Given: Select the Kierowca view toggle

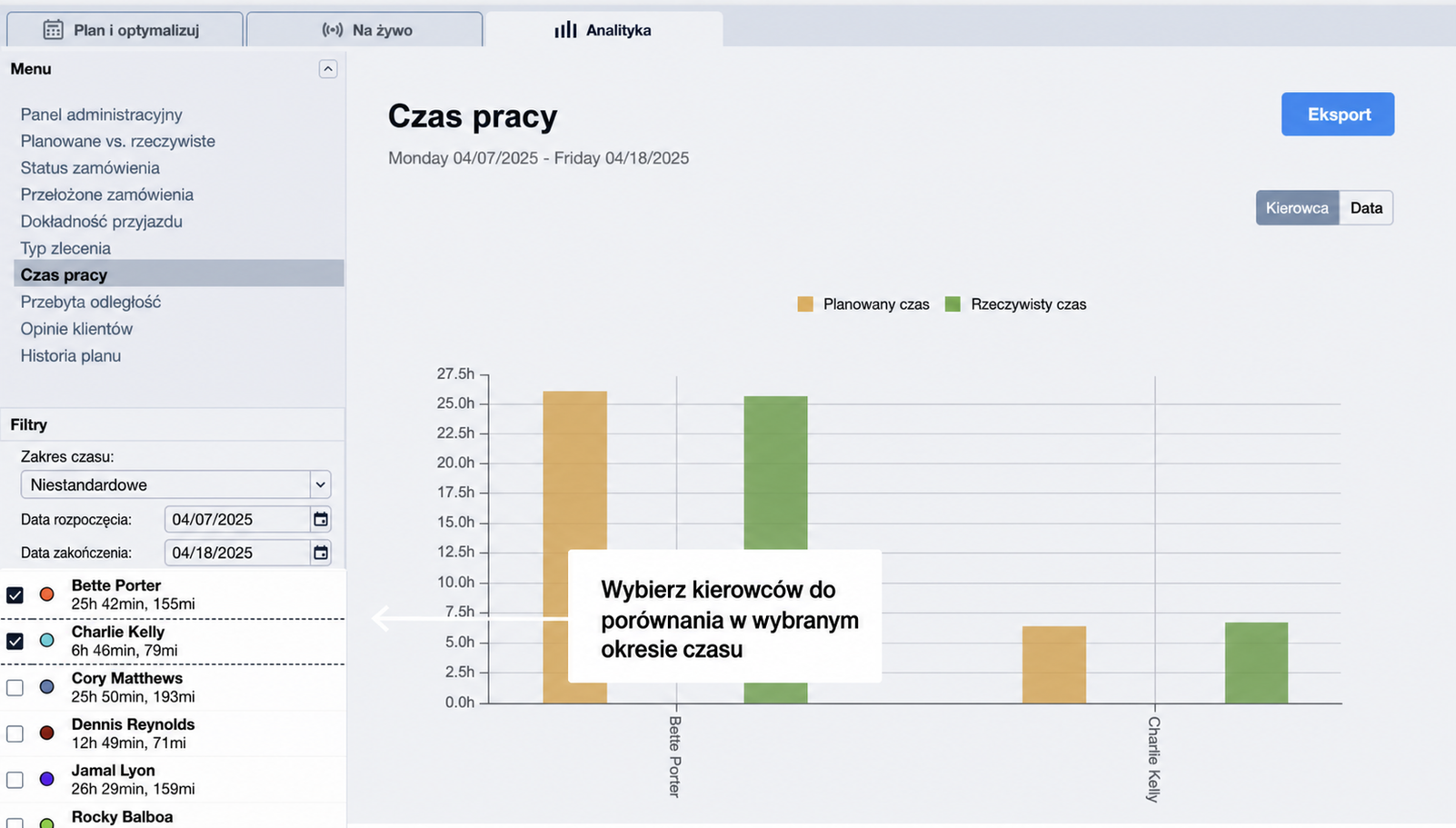Looking at the screenshot, I should (1297, 208).
